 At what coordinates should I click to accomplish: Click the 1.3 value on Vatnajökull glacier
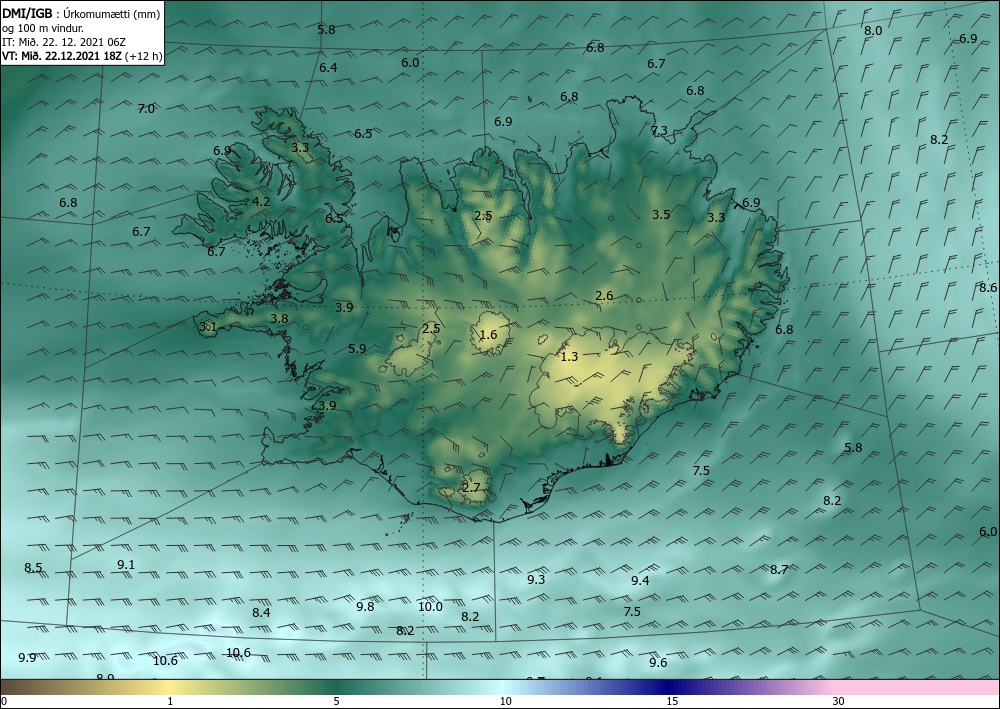pos(569,357)
